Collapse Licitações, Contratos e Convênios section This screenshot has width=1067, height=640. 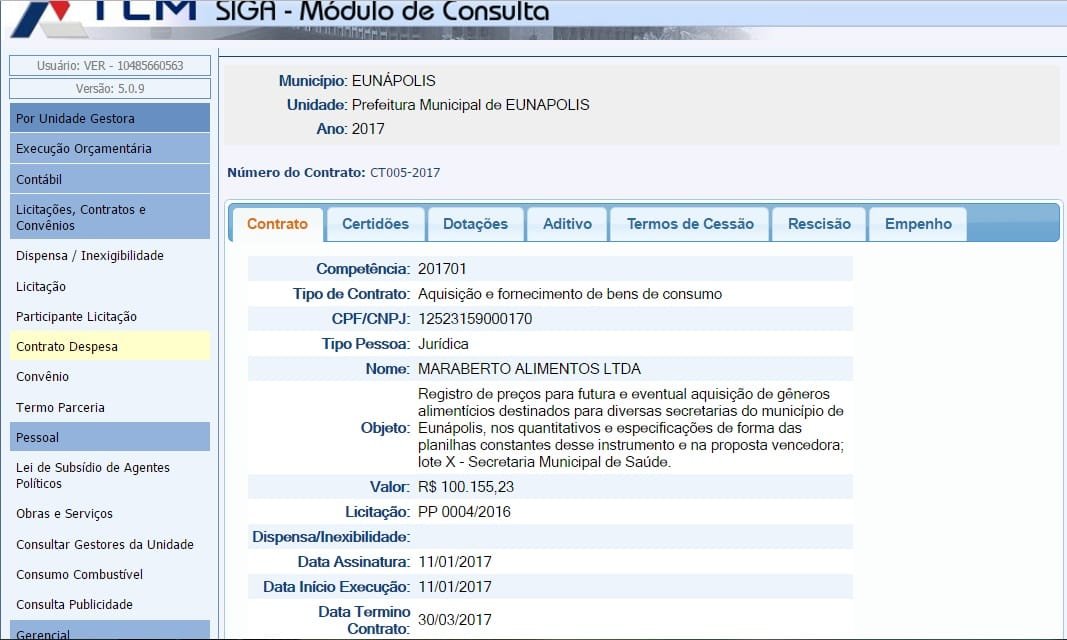tap(110, 217)
